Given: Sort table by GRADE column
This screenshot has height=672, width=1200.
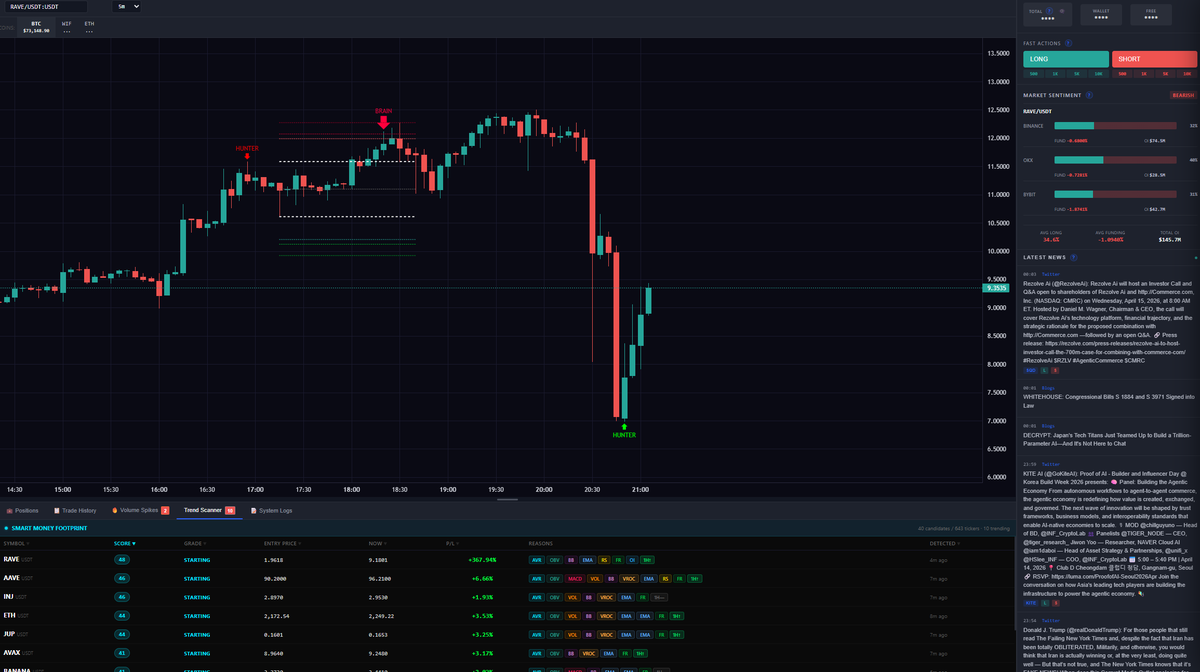Looking at the screenshot, I should click(x=193, y=543).
